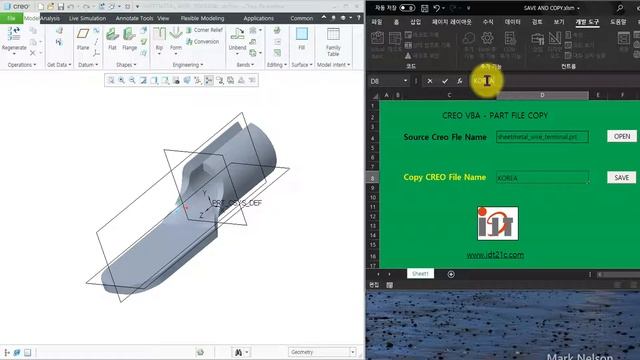Open the Family Table tool

point(333,42)
